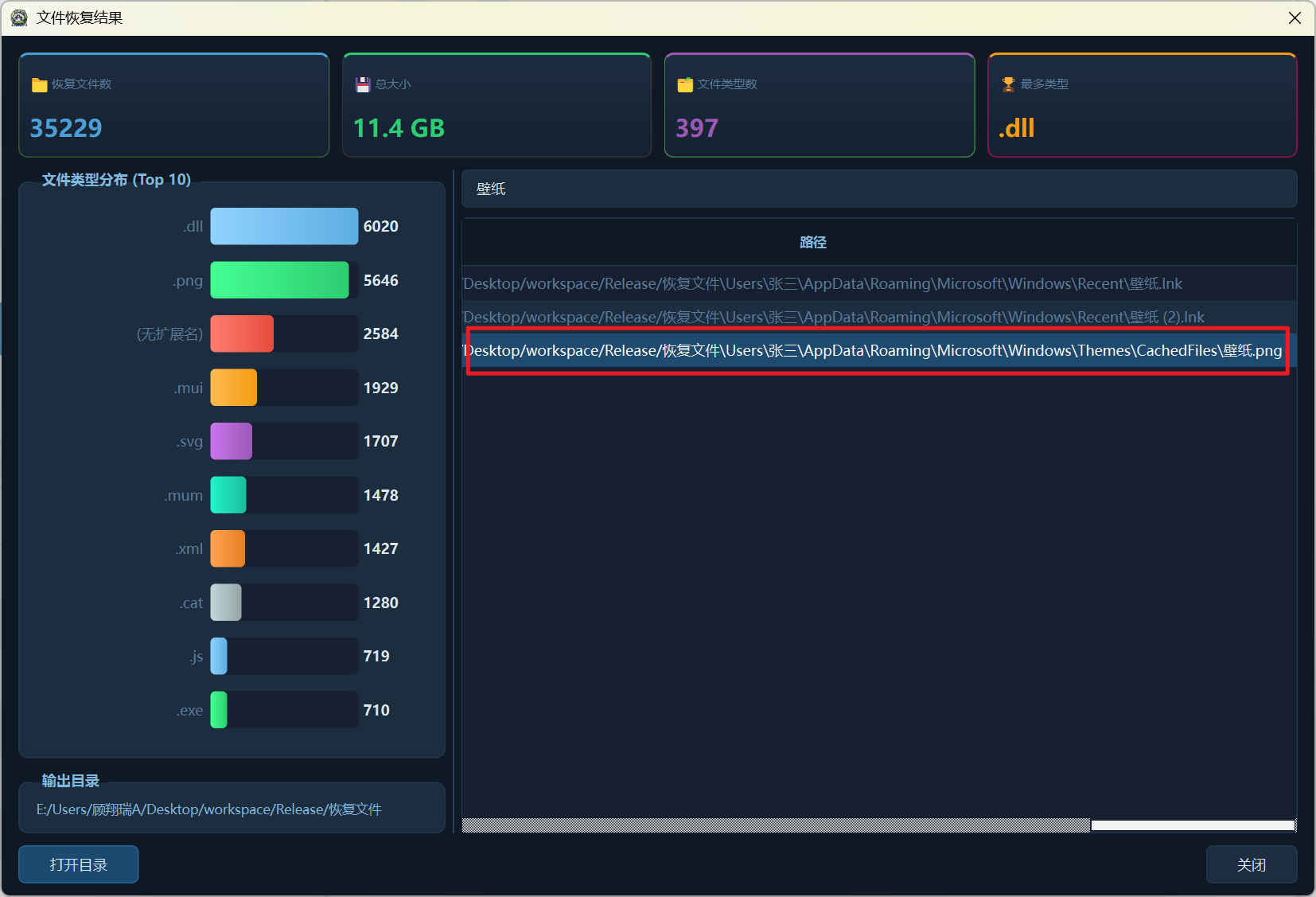Click the app icon in the title bar
Viewport: 1316px width, 897px height.
click(19, 18)
